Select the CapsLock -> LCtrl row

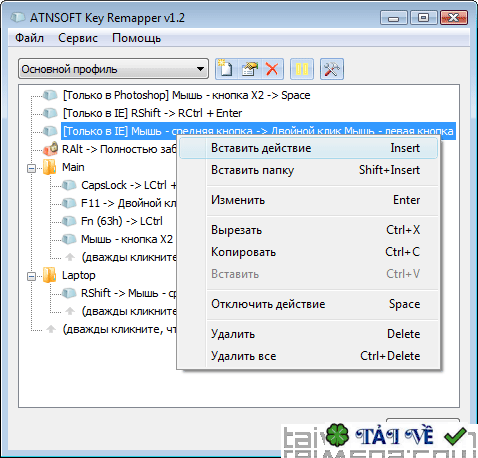129,185
